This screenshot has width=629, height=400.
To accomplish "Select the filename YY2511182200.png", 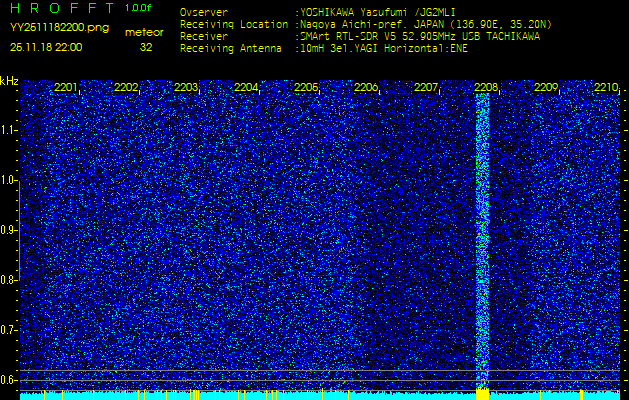I will 59,28.
